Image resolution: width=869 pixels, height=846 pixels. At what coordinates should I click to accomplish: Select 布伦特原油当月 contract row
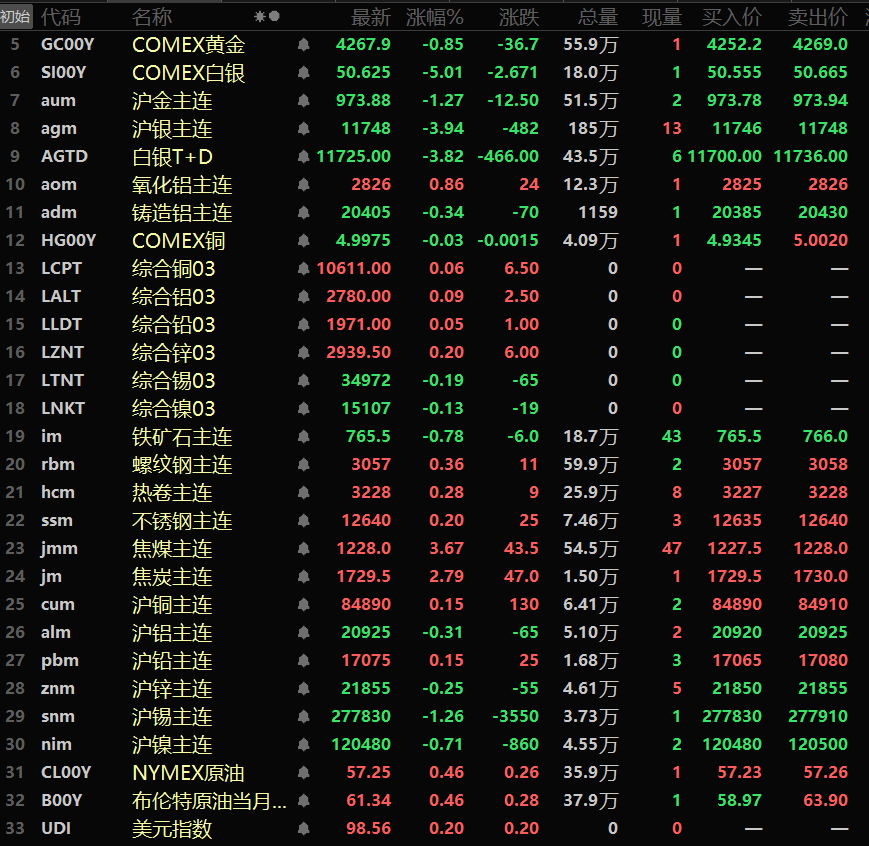click(x=210, y=801)
